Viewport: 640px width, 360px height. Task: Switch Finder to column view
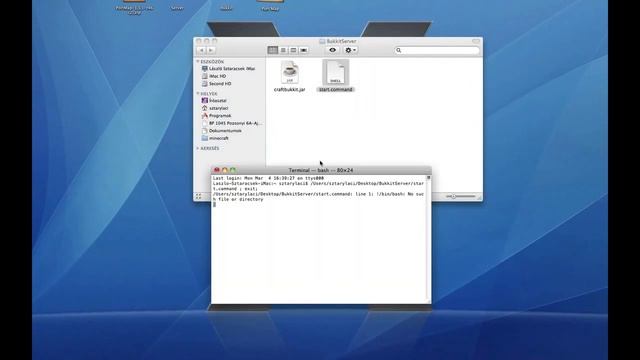point(293,50)
